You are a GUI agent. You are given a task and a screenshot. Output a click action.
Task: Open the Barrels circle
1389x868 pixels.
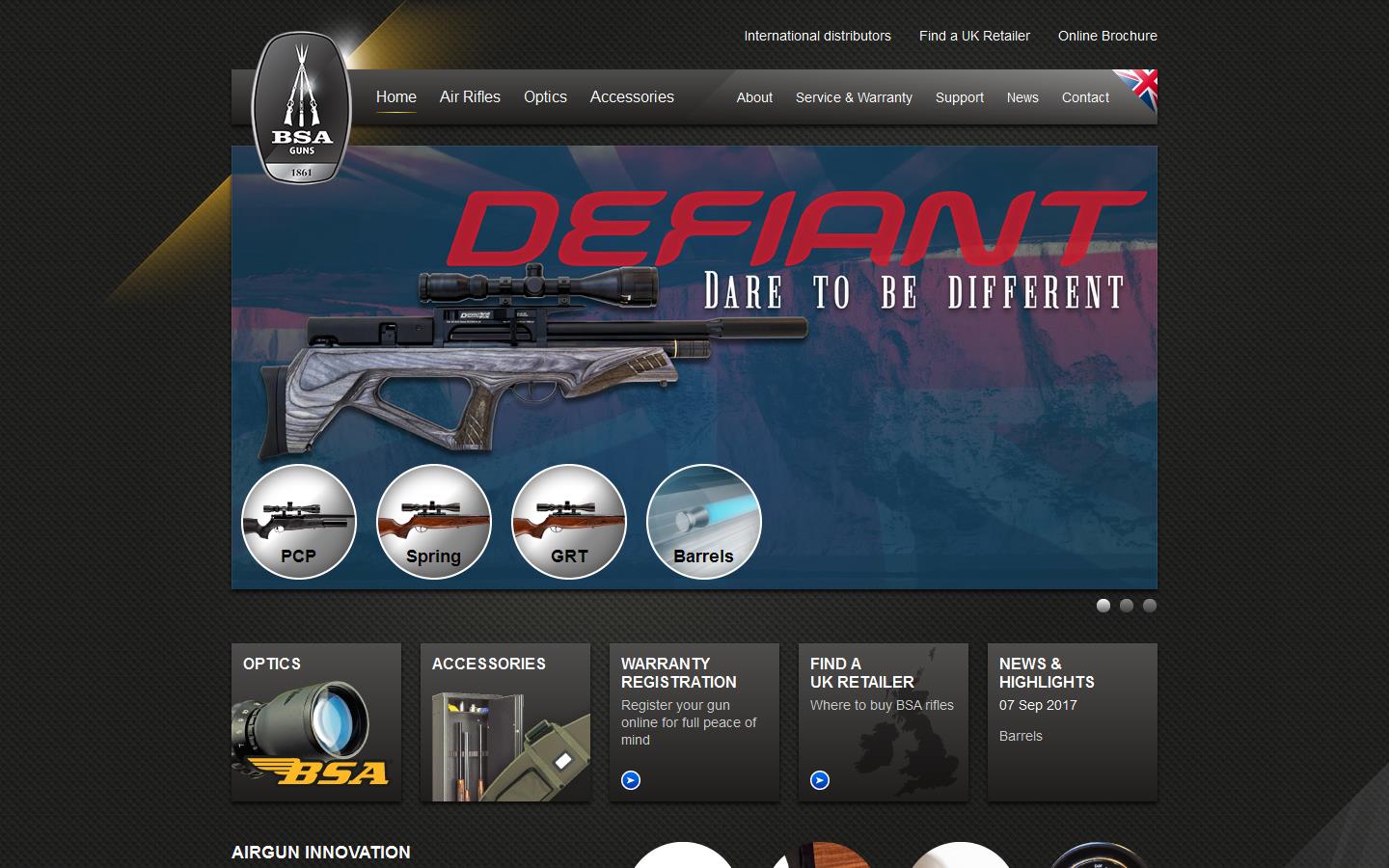click(704, 522)
